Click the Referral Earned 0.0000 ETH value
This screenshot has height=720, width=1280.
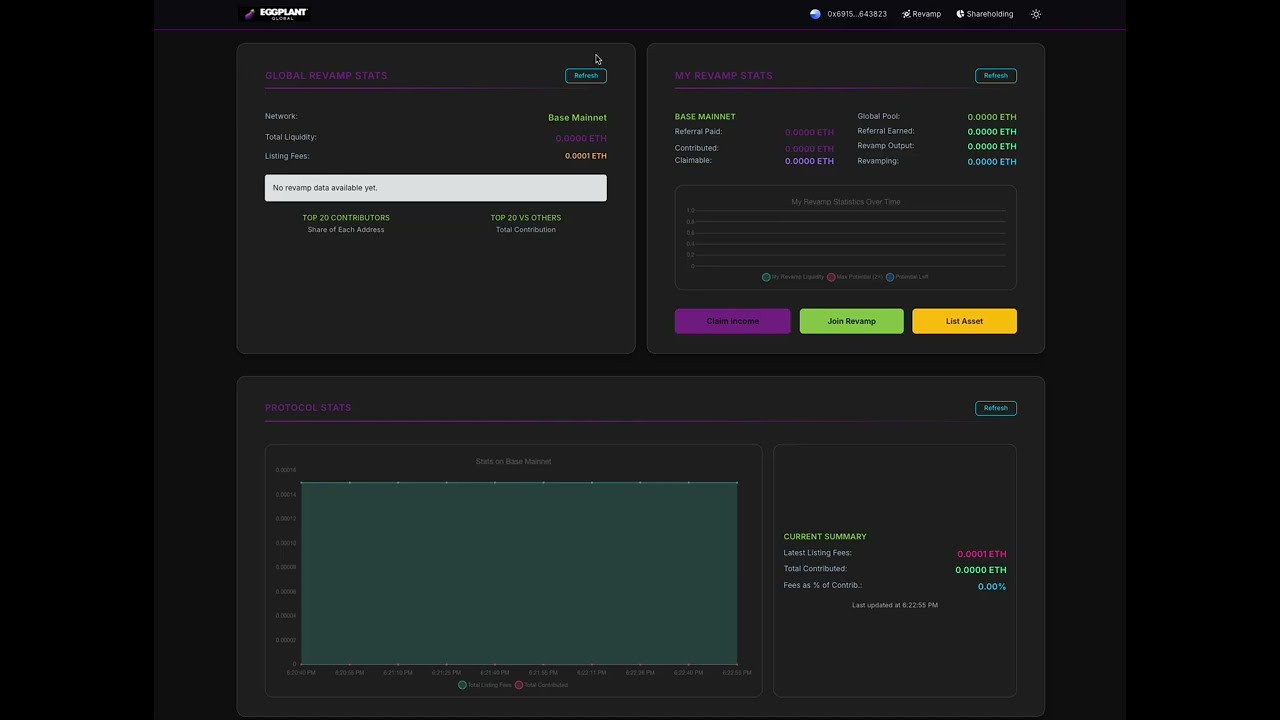[992, 132]
